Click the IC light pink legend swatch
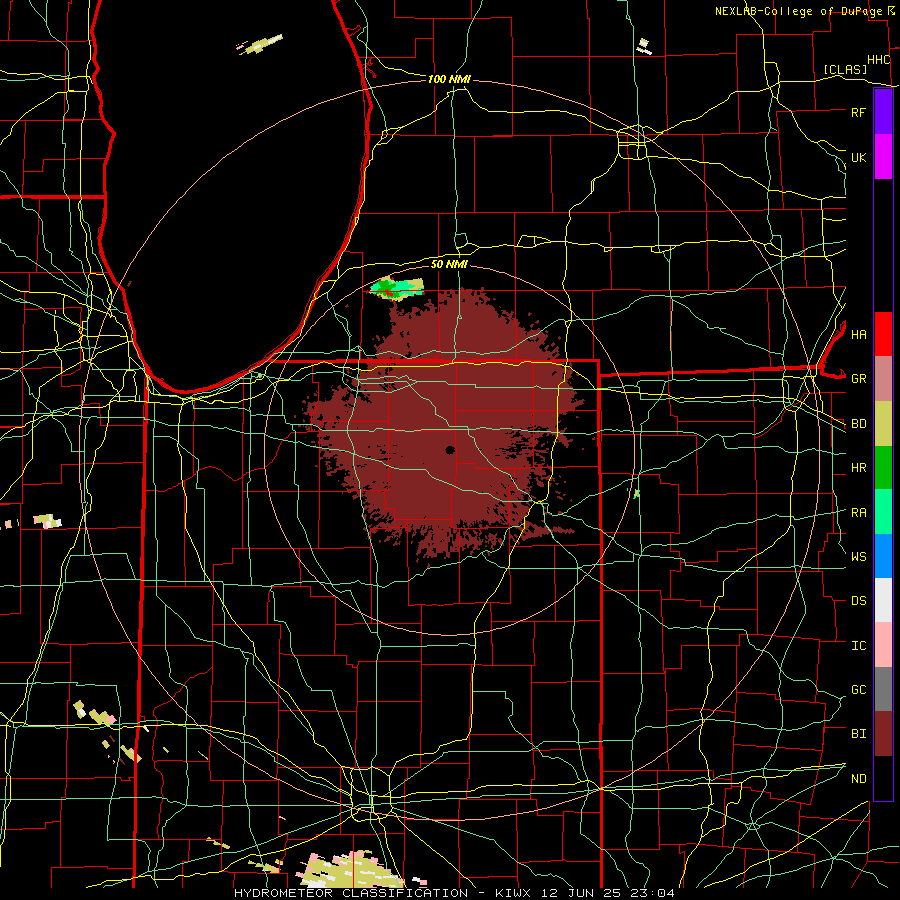This screenshot has height=900, width=900. tap(883, 645)
